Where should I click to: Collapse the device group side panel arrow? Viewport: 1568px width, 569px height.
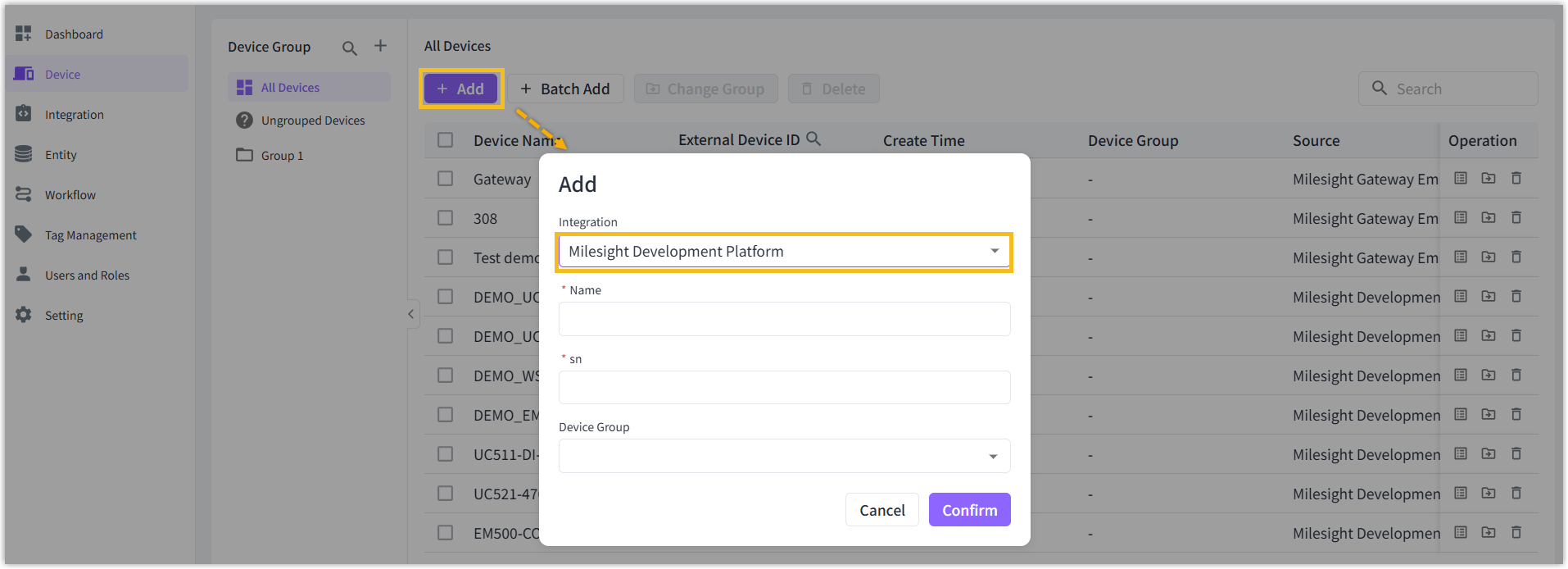pos(411,314)
